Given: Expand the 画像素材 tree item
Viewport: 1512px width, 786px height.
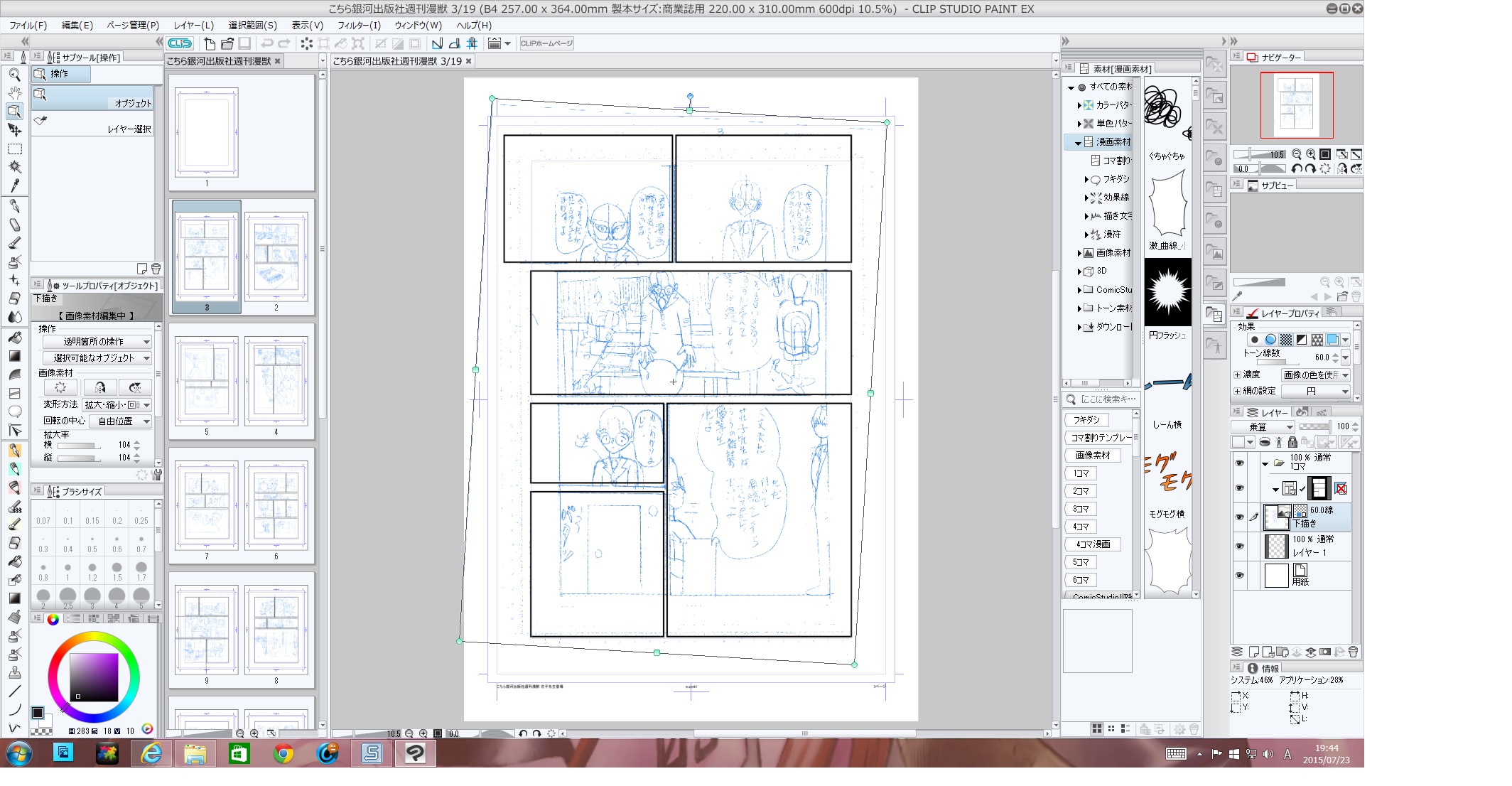Looking at the screenshot, I should (1079, 253).
